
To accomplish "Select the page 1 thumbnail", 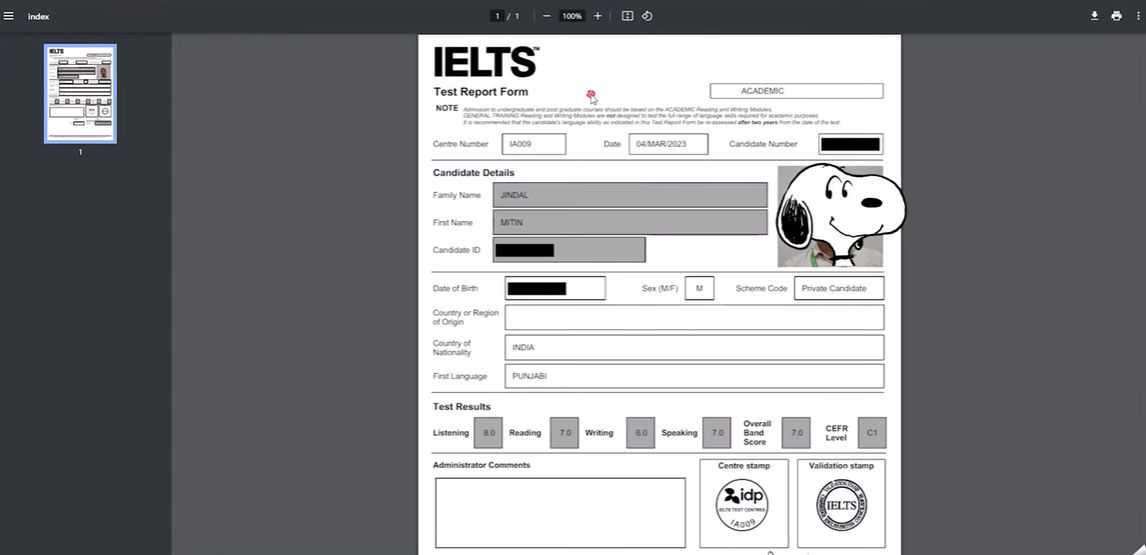I will (x=80, y=94).
